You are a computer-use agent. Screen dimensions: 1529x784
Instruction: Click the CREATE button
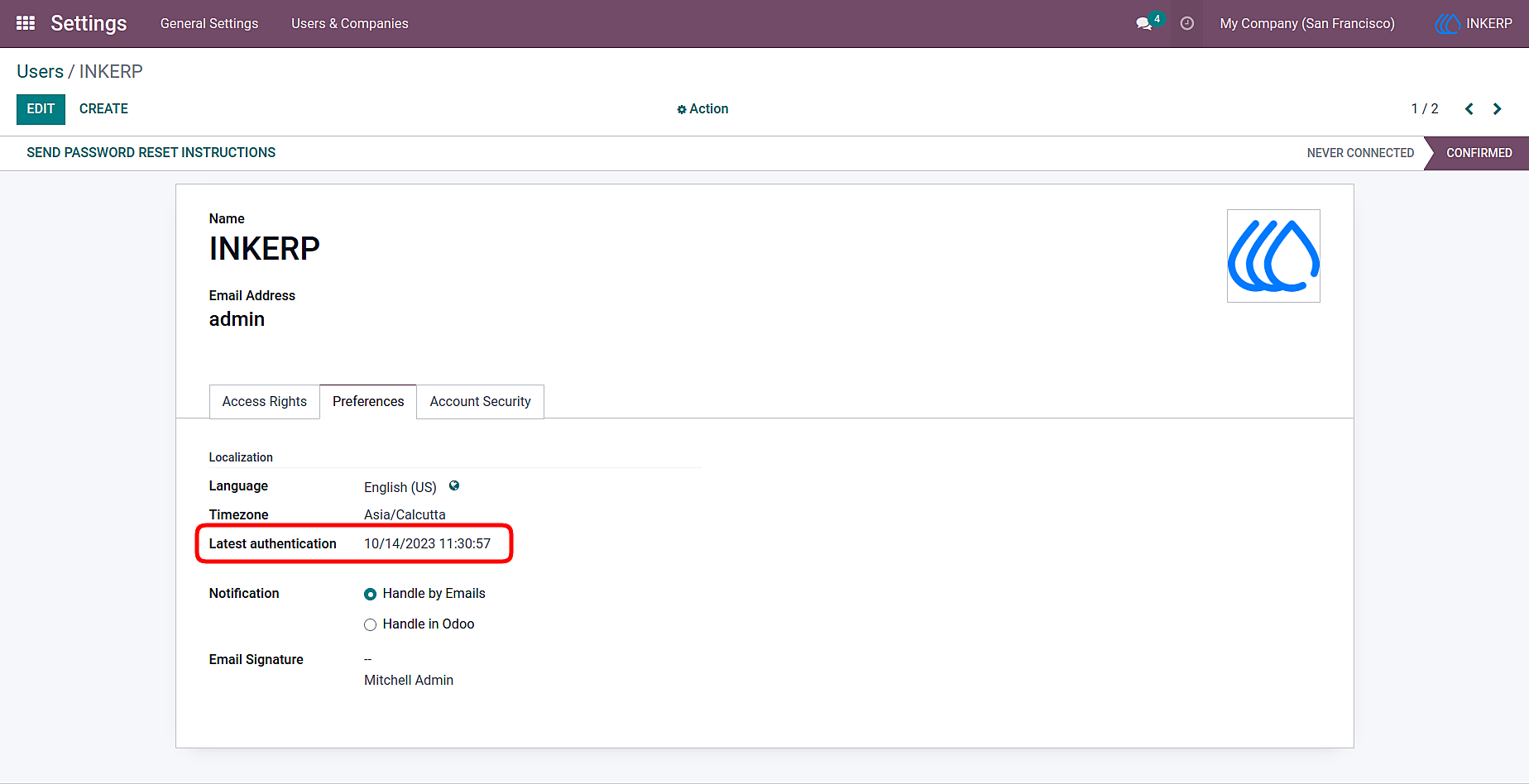click(103, 109)
